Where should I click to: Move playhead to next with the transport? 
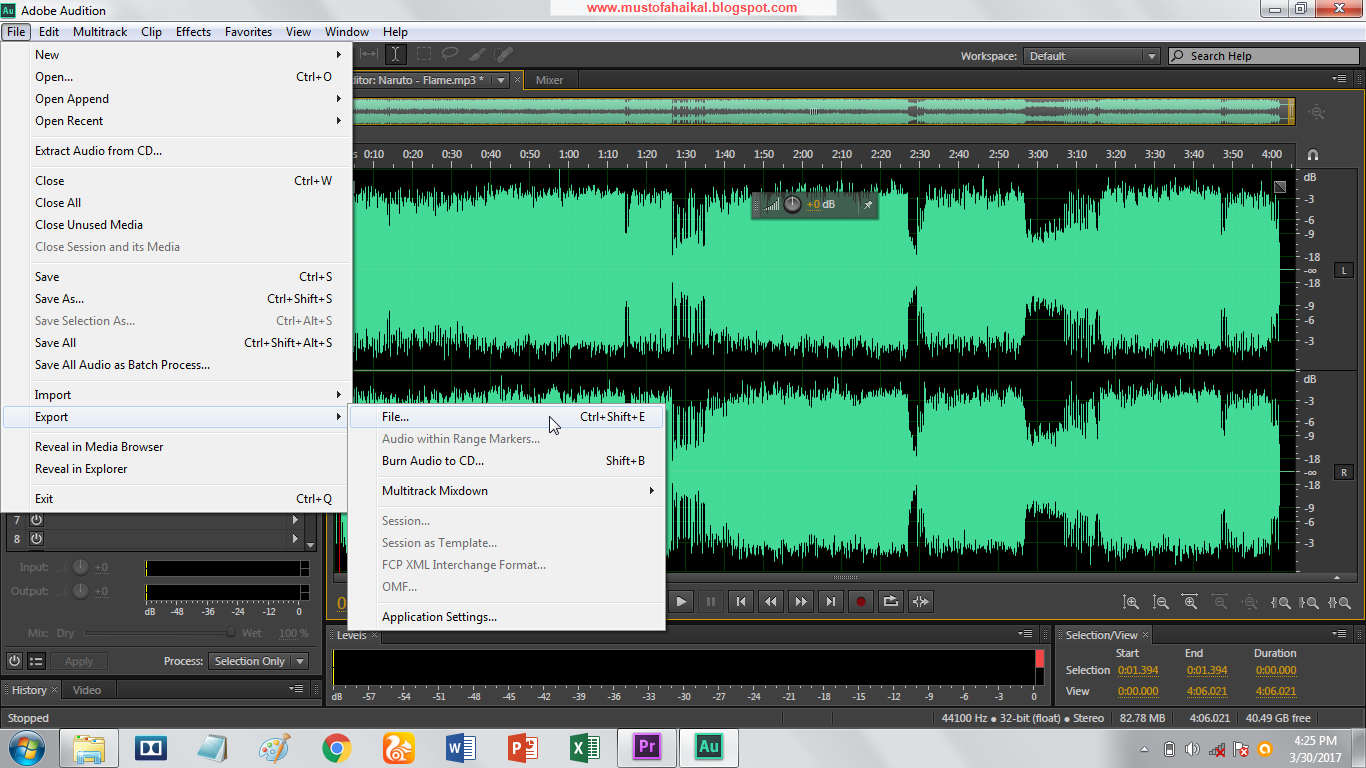coord(830,601)
